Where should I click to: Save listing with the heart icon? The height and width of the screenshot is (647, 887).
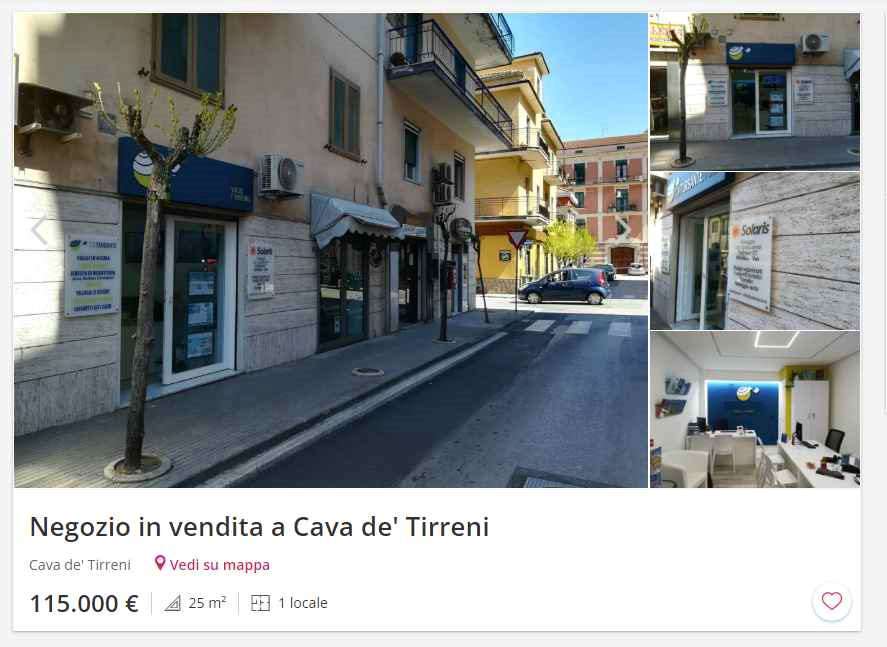[x=832, y=601]
